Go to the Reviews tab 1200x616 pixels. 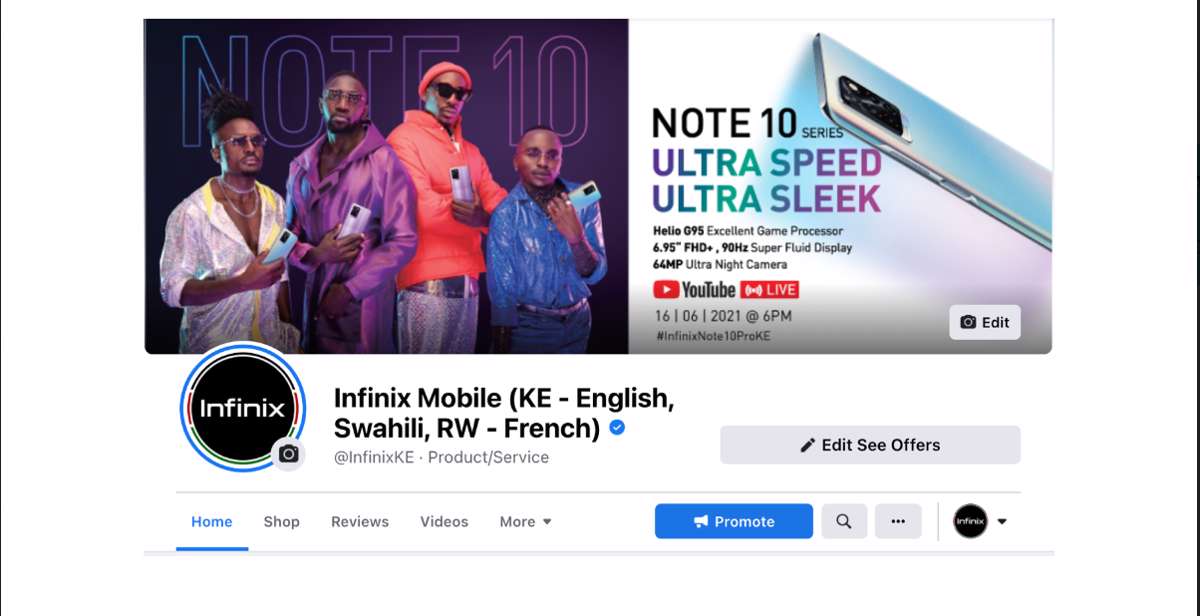pyautogui.click(x=360, y=522)
